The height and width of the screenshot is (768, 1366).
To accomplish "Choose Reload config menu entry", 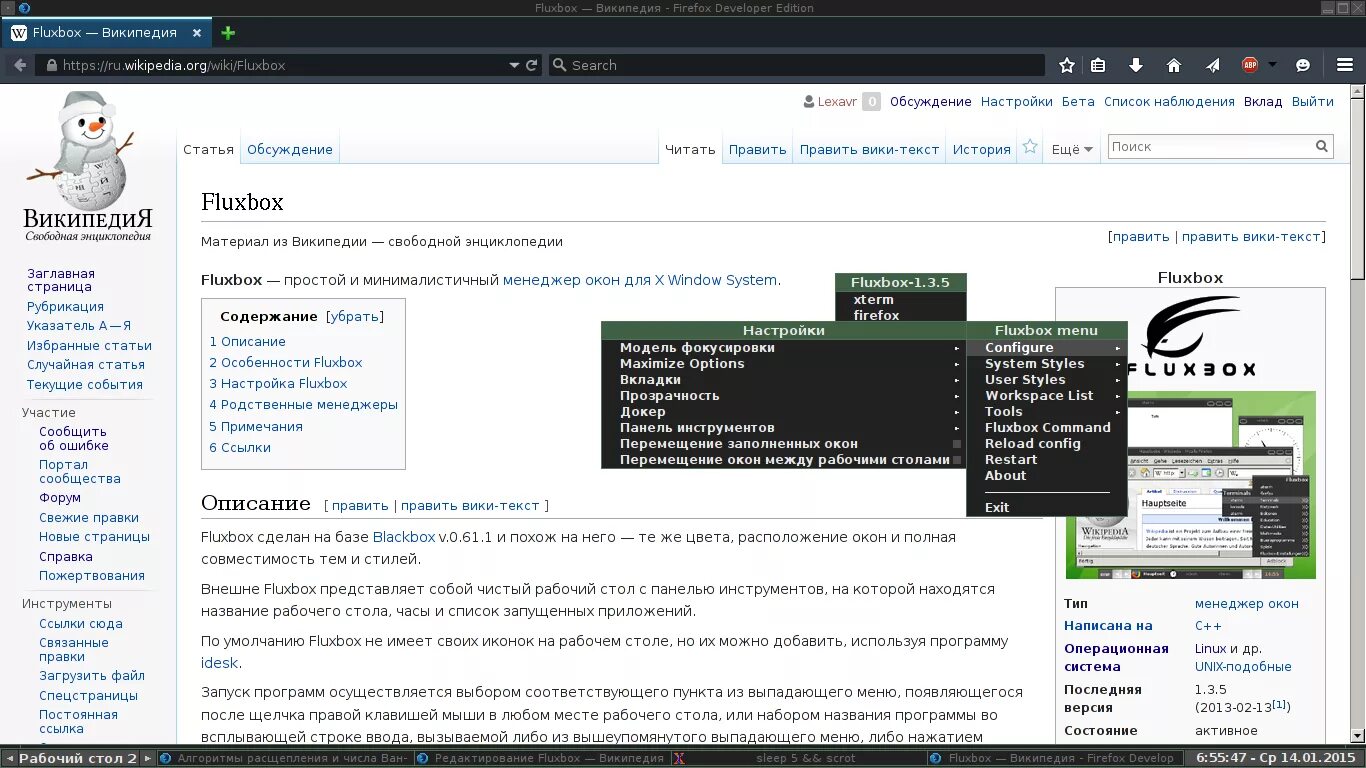I will click(1047, 444).
